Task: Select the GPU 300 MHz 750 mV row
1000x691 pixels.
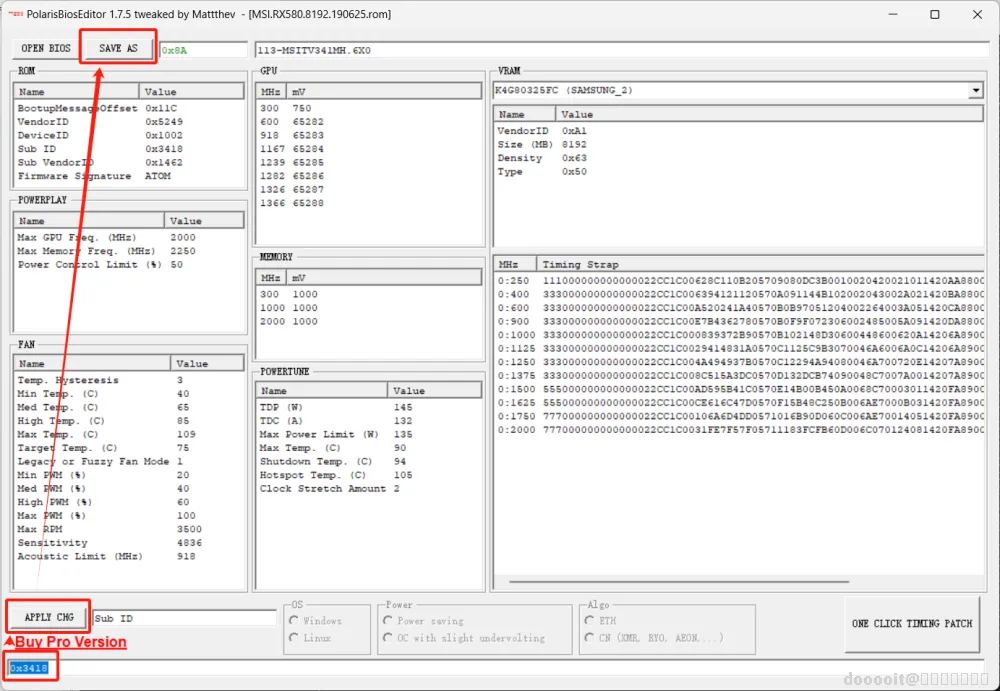Action: point(369,108)
